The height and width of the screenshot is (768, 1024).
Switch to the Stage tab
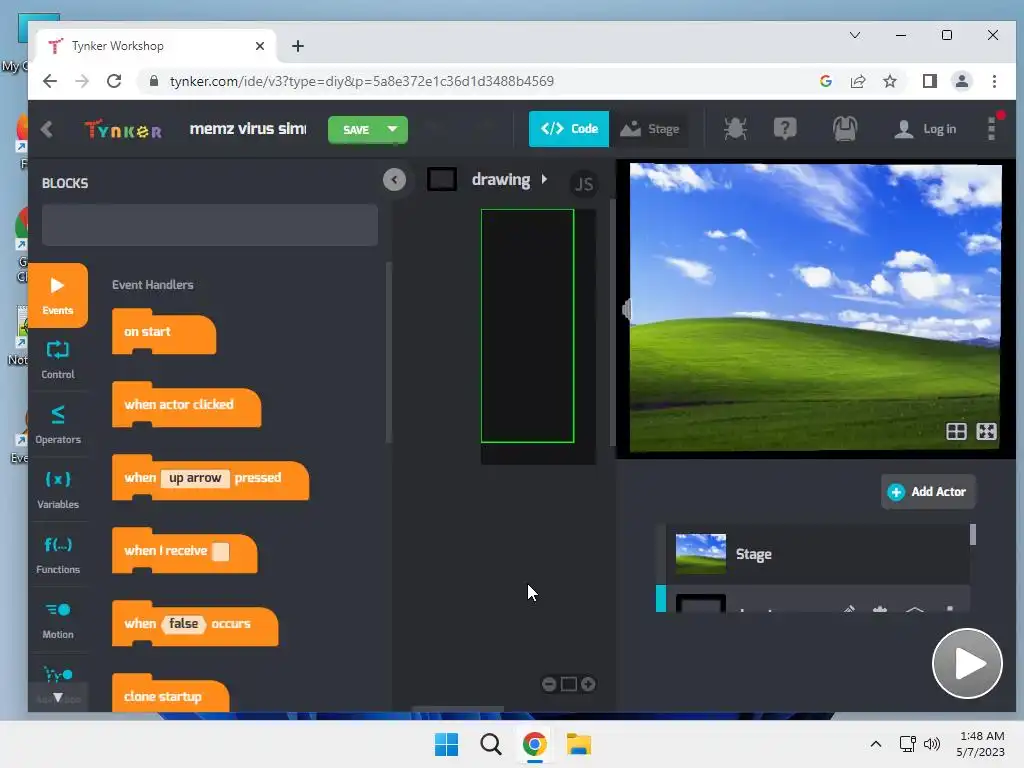pyautogui.click(x=650, y=129)
